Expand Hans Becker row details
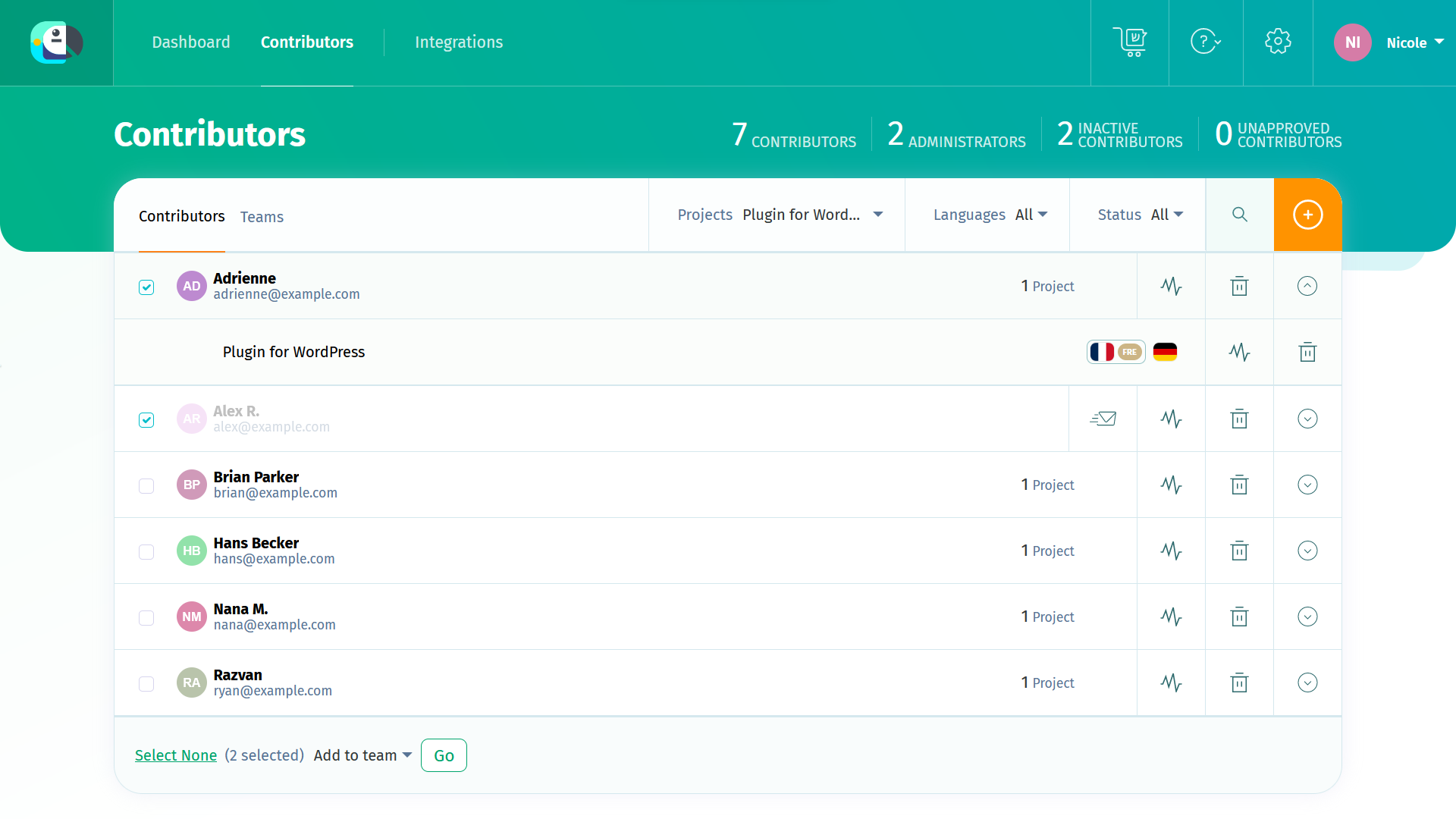The width and height of the screenshot is (1456, 819). pyautogui.click(x=1307, y=551)
